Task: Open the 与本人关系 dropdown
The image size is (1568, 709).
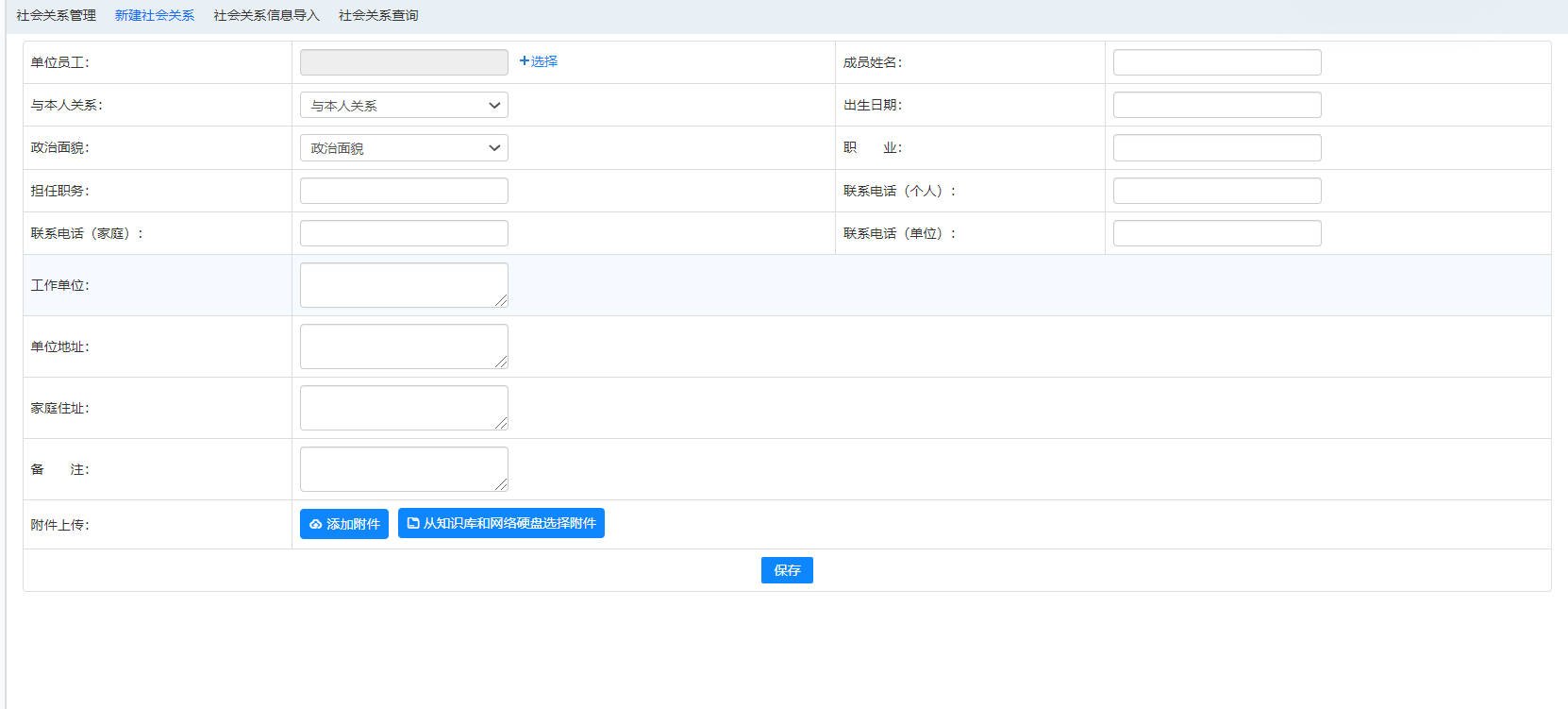Action: [x=404, y=105]
